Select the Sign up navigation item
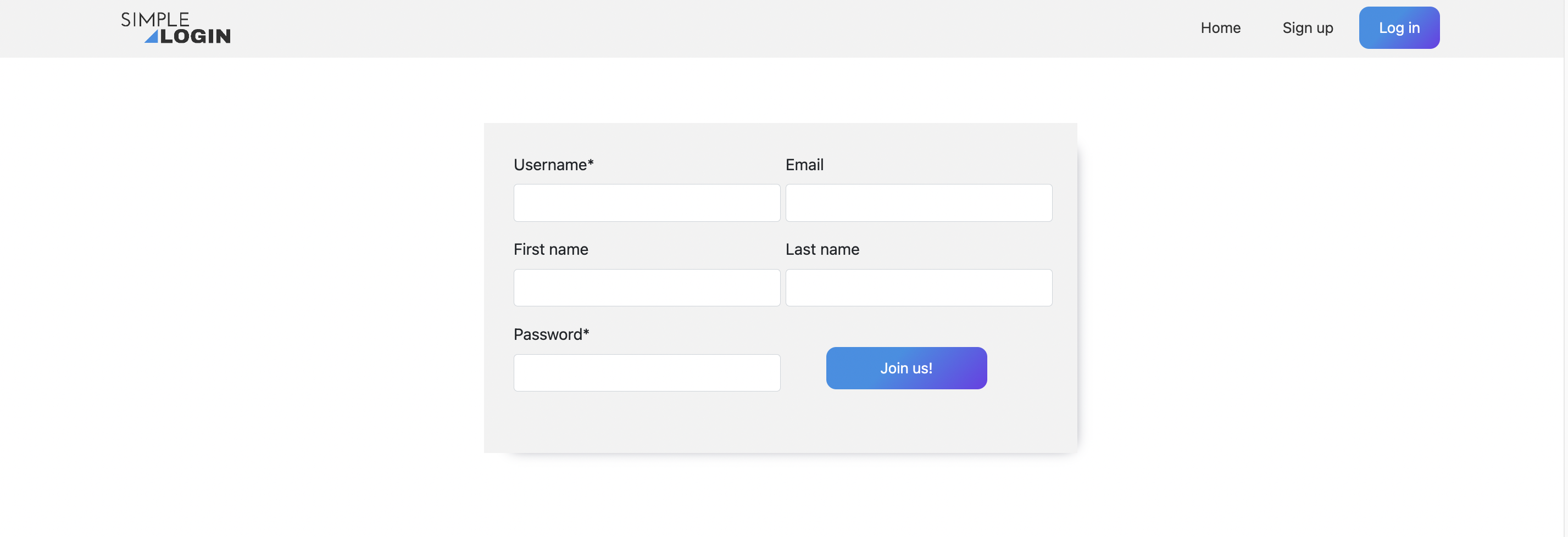The height and width of the screenshot is (537, 1568). pos(1307,27)
